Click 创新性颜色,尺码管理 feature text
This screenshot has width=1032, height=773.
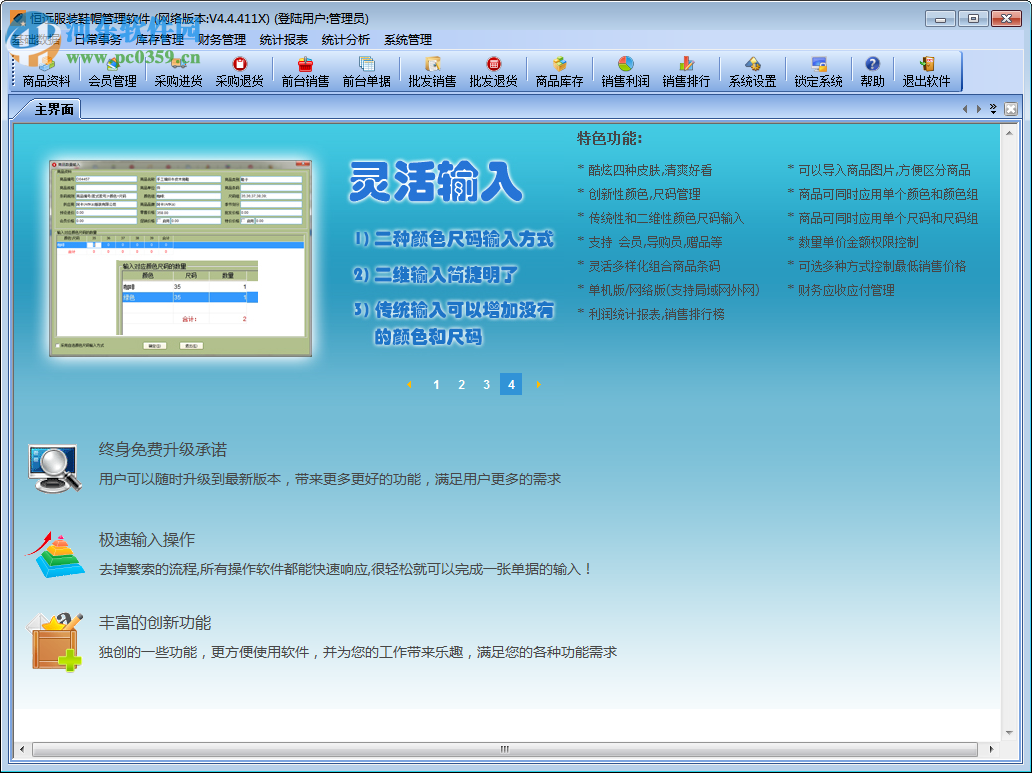point(644,194)
